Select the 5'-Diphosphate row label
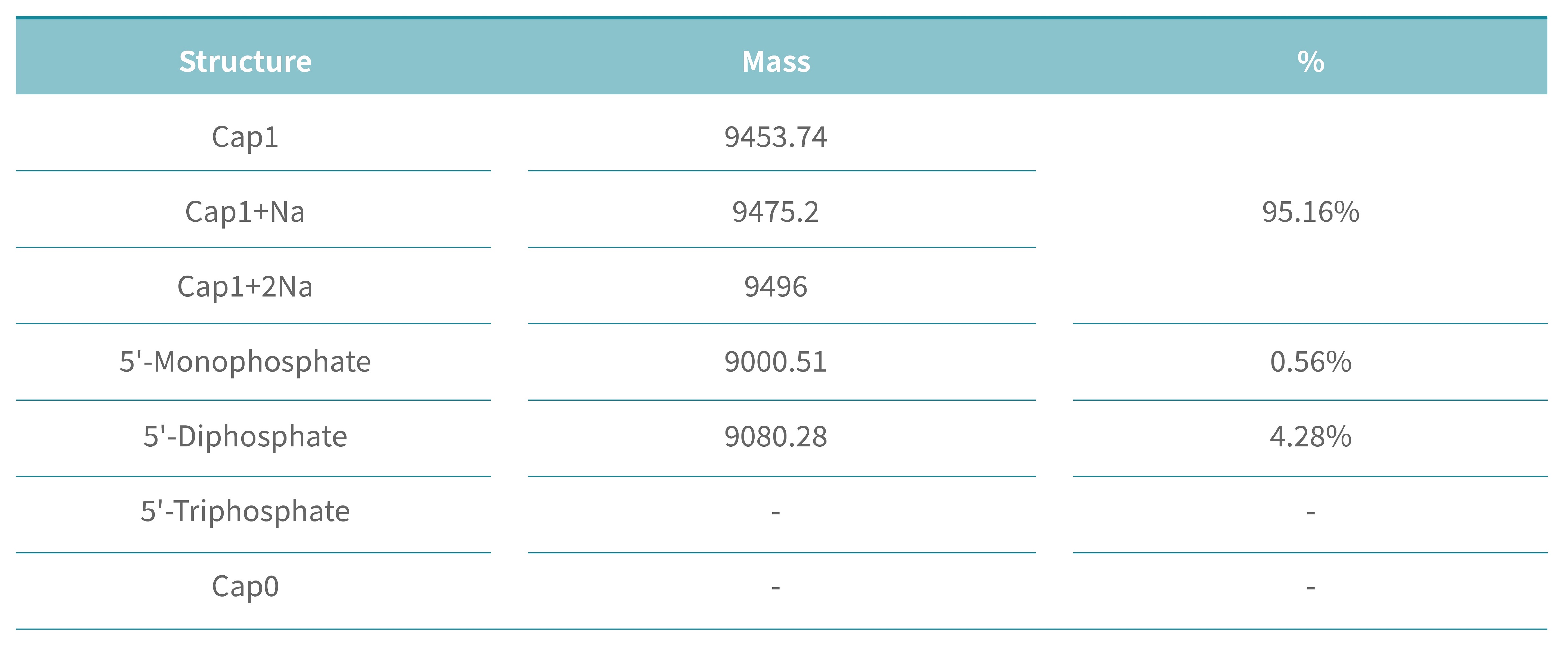The width and height of the screenshot is (1568, 645). click(x=245, y=436)
